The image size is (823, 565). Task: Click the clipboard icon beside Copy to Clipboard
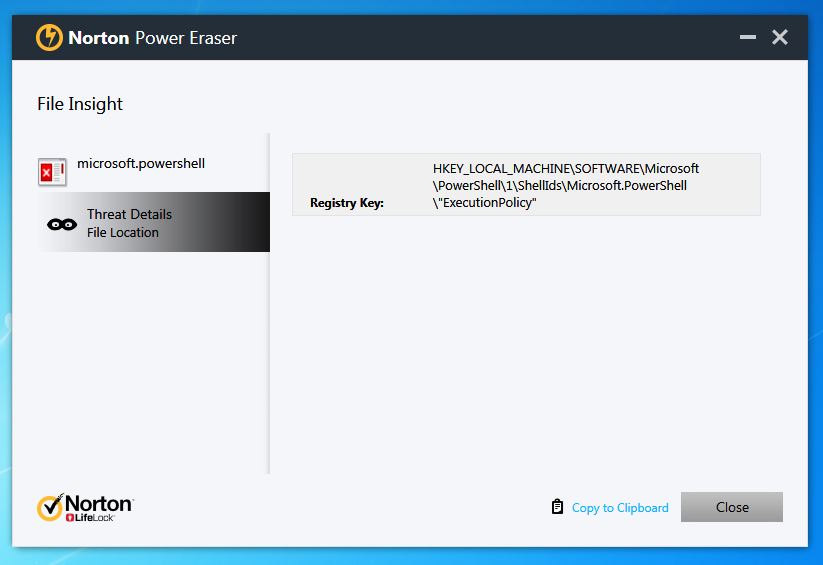(557, 507)
